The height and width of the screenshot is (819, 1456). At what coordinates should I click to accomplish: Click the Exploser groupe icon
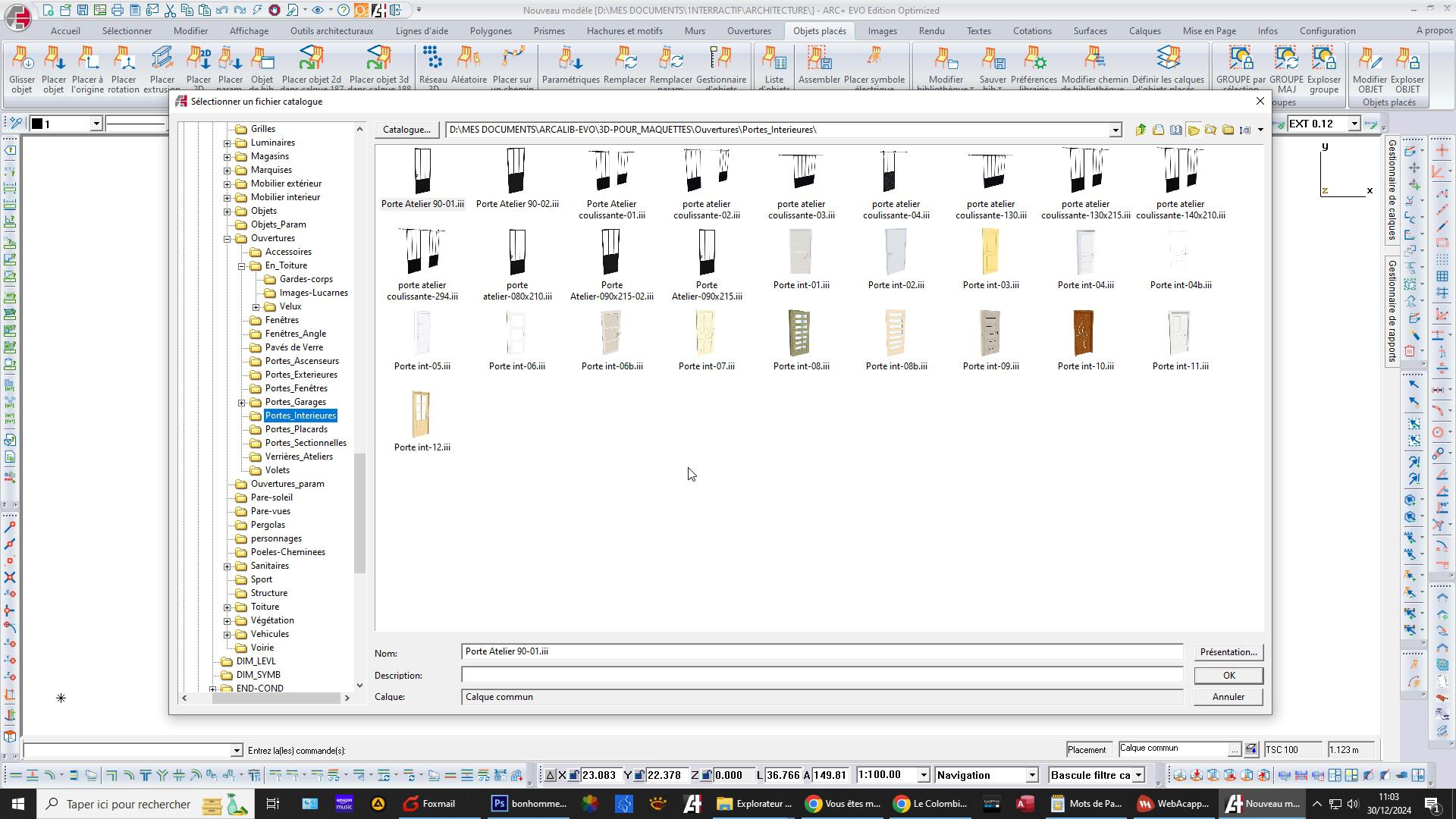1323,68
